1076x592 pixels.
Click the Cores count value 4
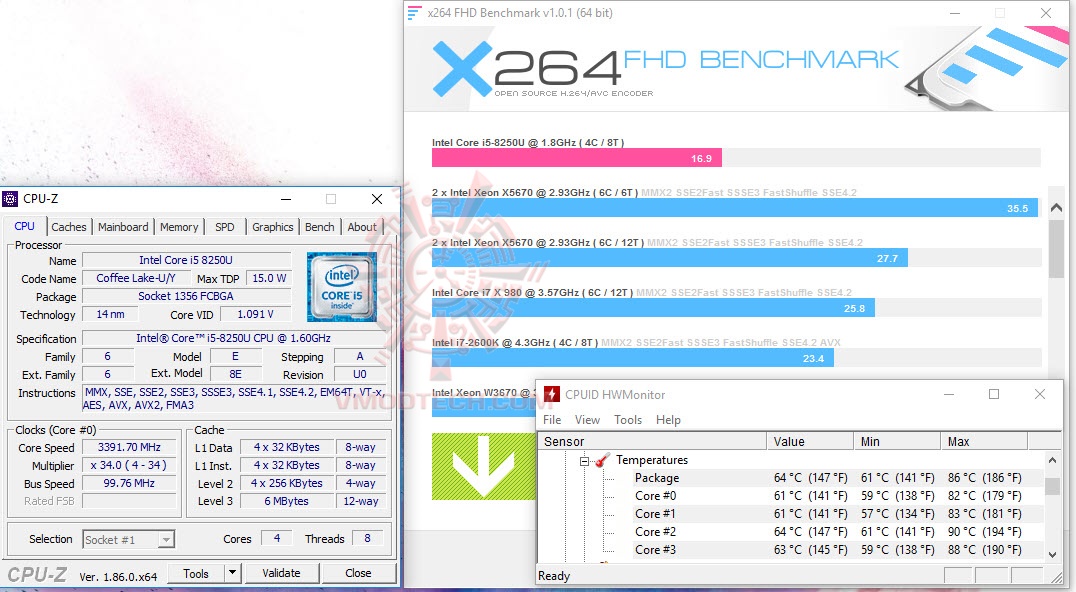pyautogui.click(x=277, y=538)
